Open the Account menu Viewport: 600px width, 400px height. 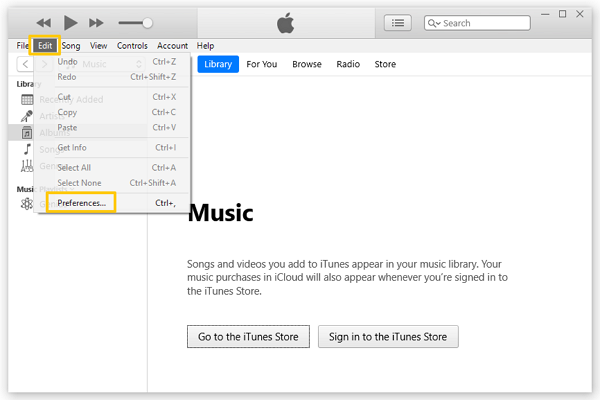172,46
